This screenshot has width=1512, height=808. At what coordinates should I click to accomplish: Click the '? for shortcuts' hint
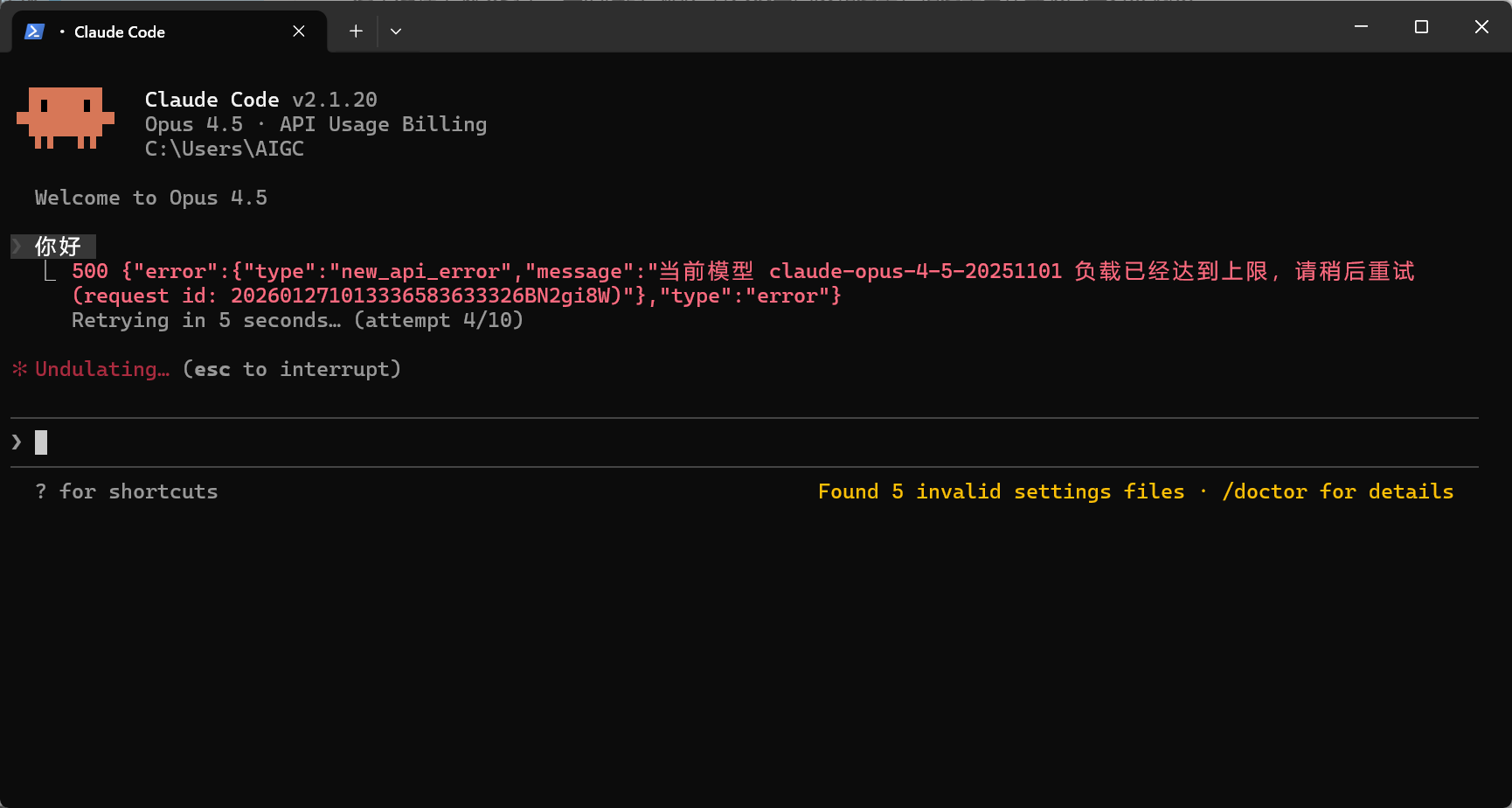(x=127, y=491)
